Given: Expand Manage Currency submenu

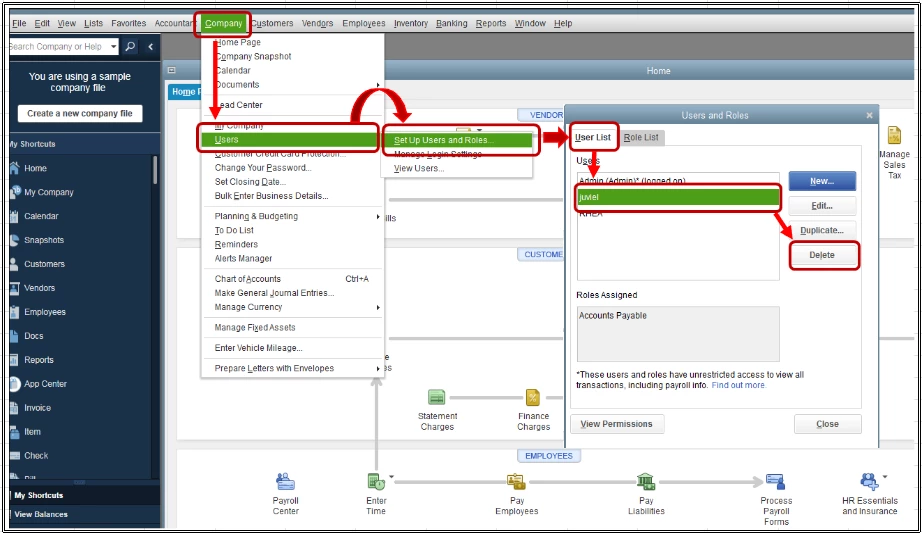Looking at the screenshot, I should 378,307.
